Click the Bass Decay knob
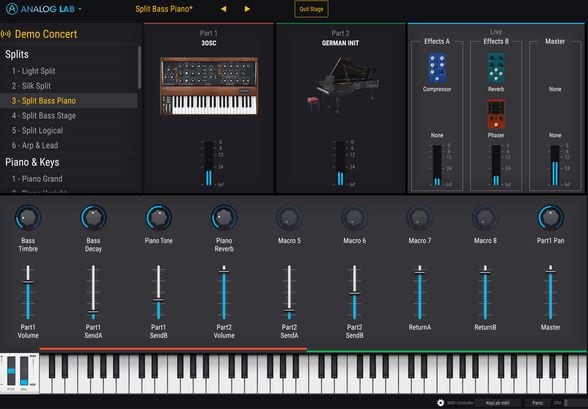The image size is (588, 409). (93, 217)
